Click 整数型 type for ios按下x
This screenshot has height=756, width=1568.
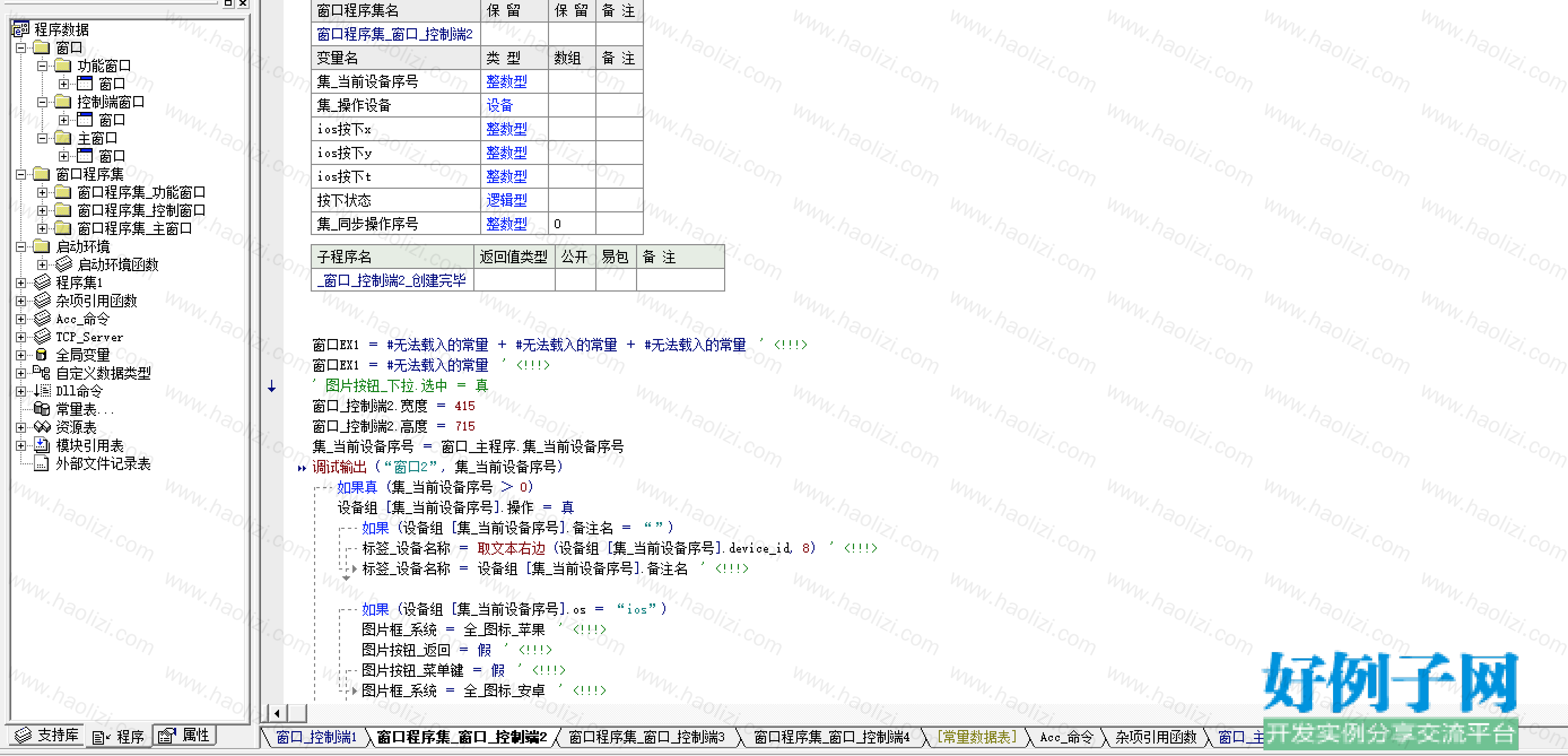pyautogui.click(x=507, y=129)
